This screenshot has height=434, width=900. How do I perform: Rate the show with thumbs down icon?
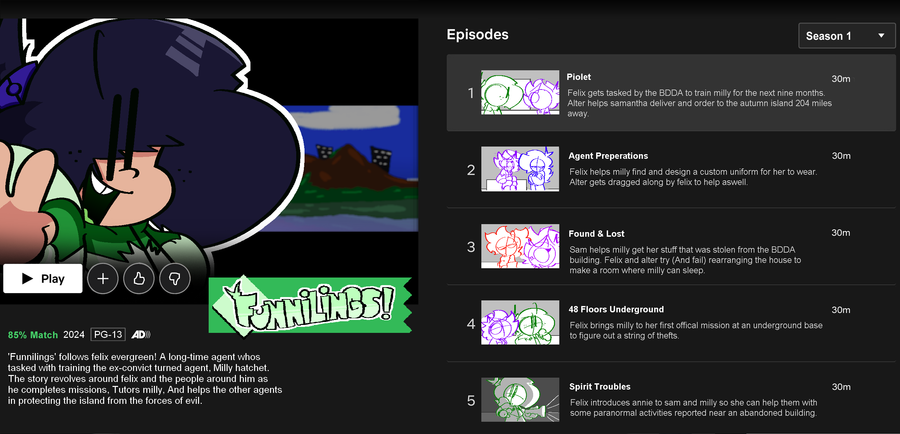click(174, 279)
